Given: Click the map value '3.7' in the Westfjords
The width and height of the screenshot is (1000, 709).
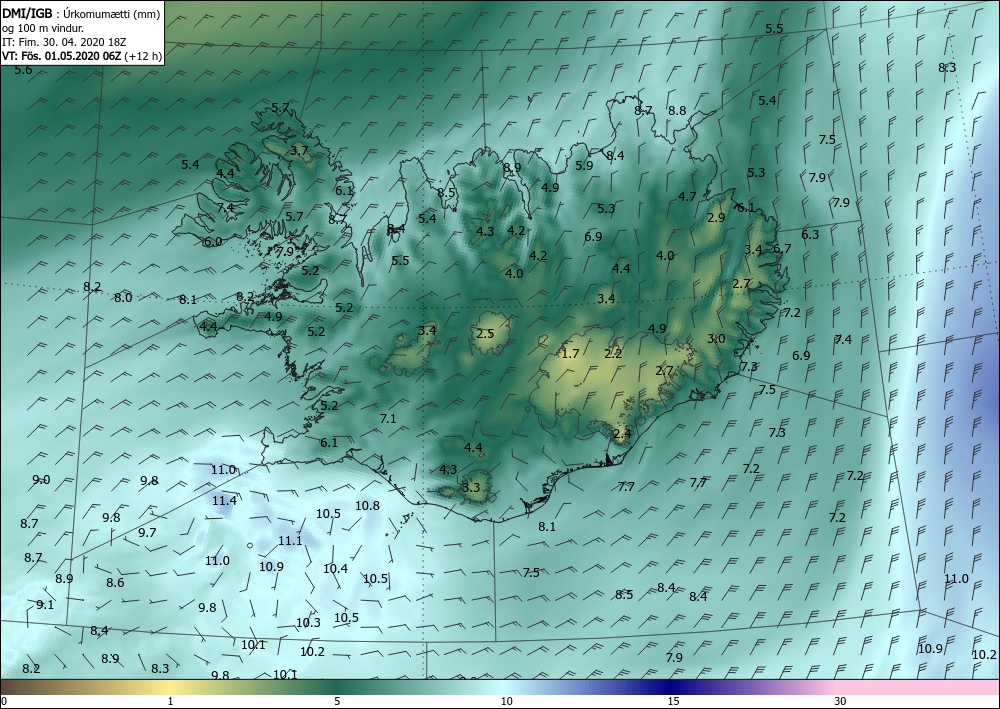Looking at the screenshot, I should [x=300, y=151].
